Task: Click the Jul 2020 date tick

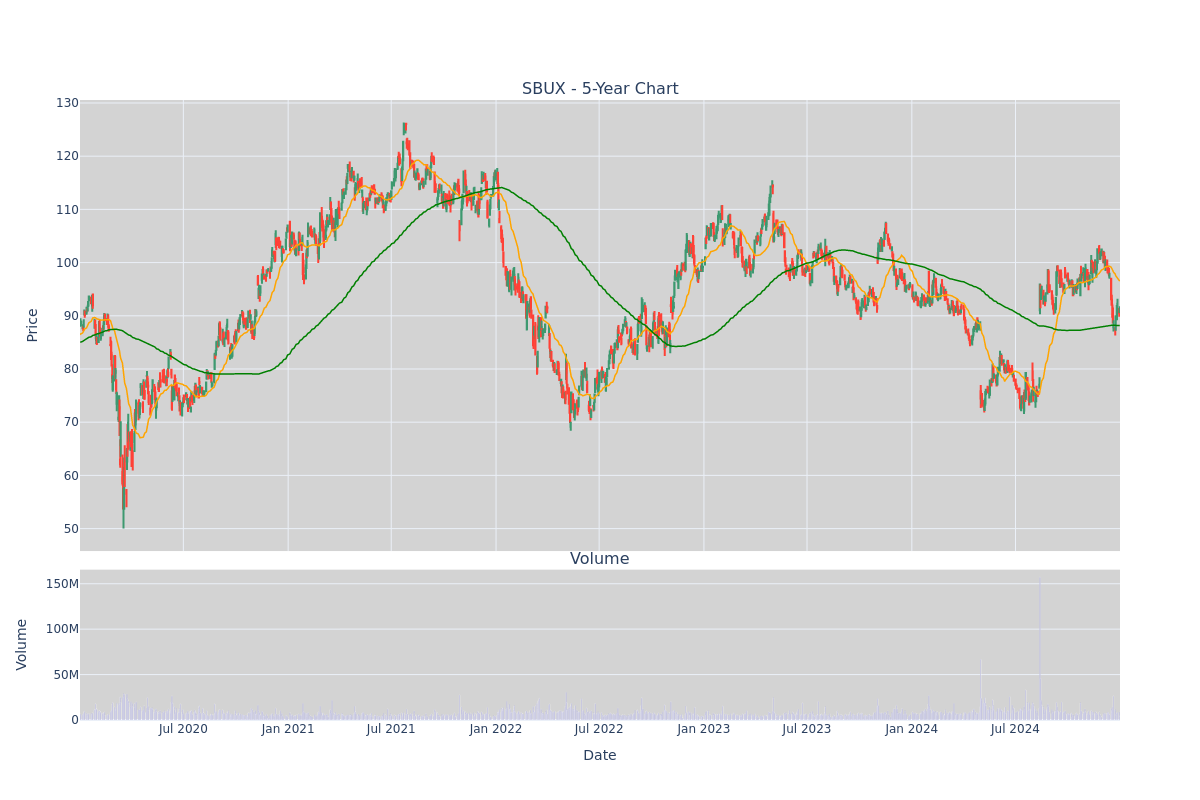Action: pos(183,729)
